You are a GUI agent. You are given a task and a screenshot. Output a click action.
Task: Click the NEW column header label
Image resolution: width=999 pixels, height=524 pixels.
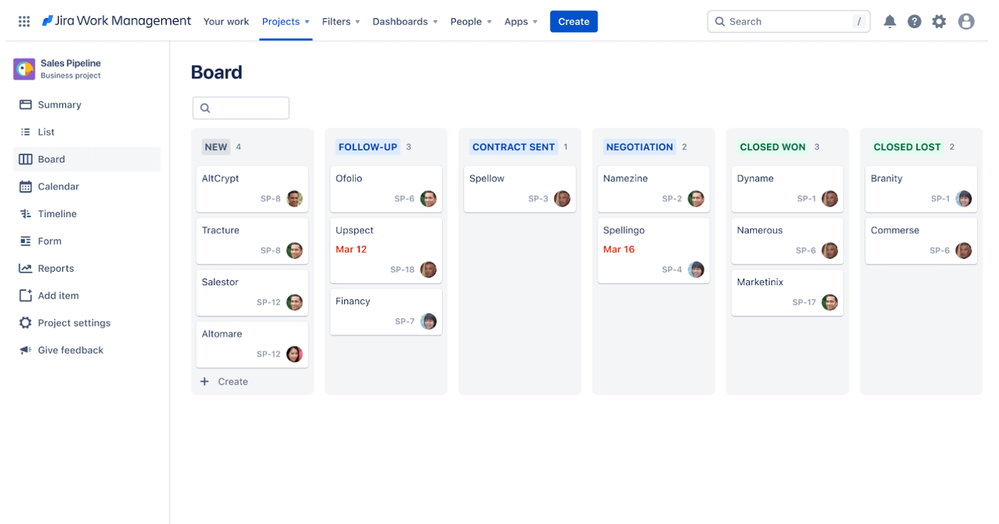click(216, 147)
